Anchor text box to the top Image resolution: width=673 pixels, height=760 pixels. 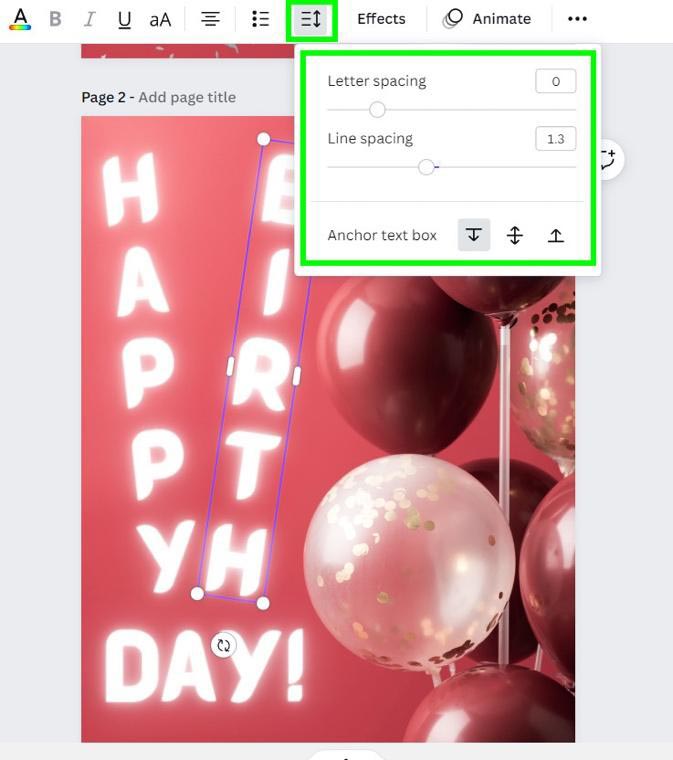[474, 235]
